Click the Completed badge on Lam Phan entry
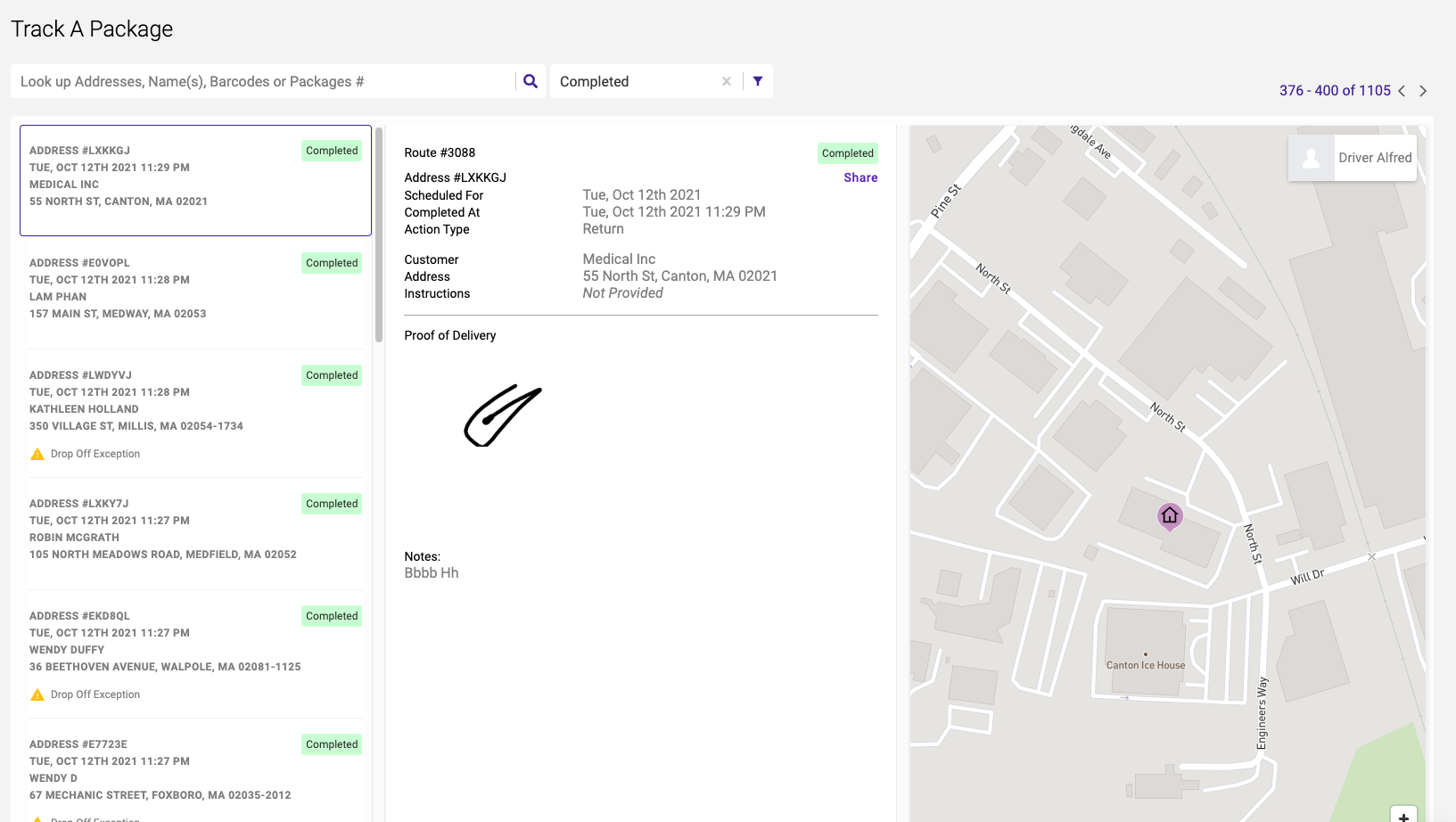 [332, 263]
